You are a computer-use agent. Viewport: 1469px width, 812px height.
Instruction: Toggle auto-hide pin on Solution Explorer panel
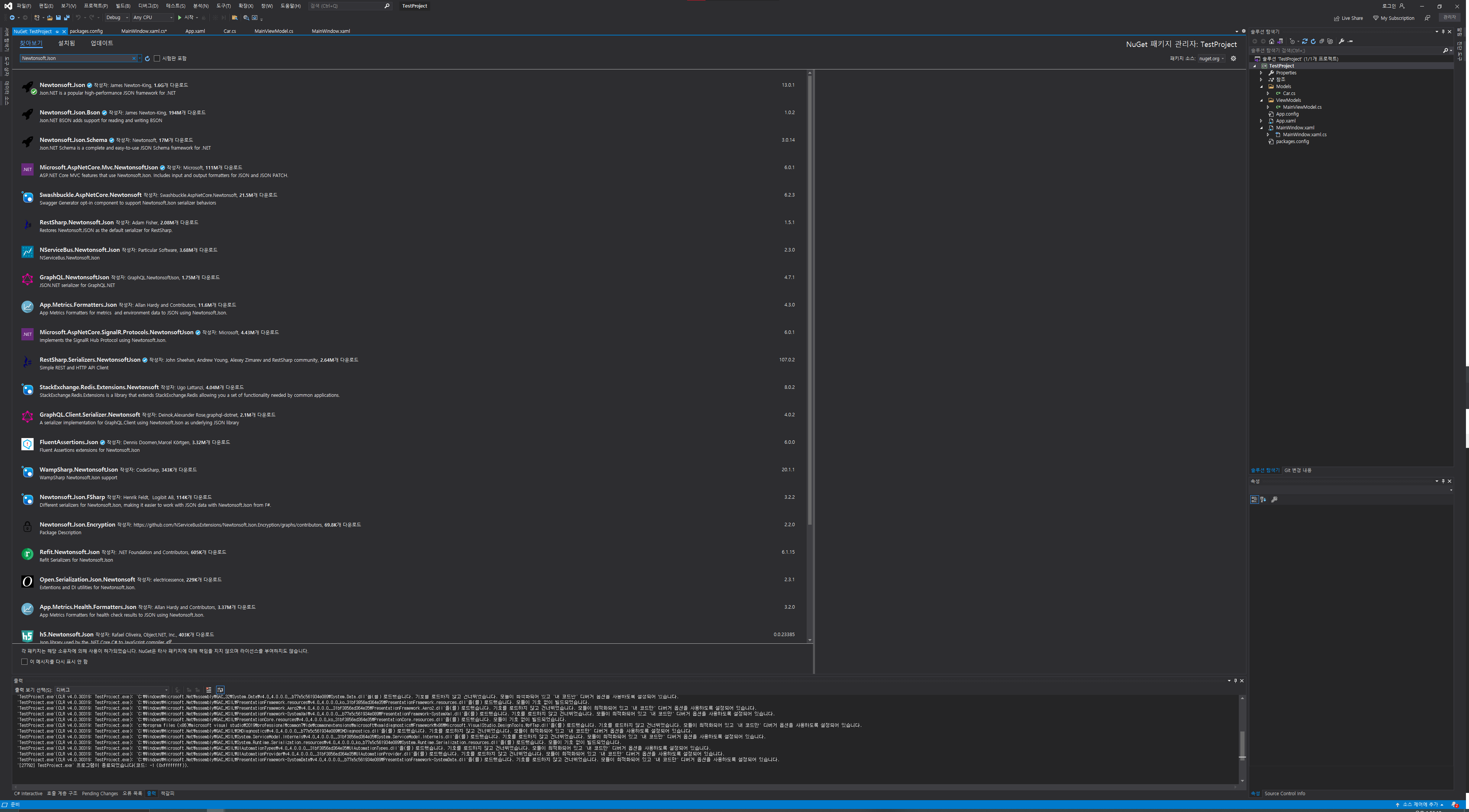pos(1443,32)
